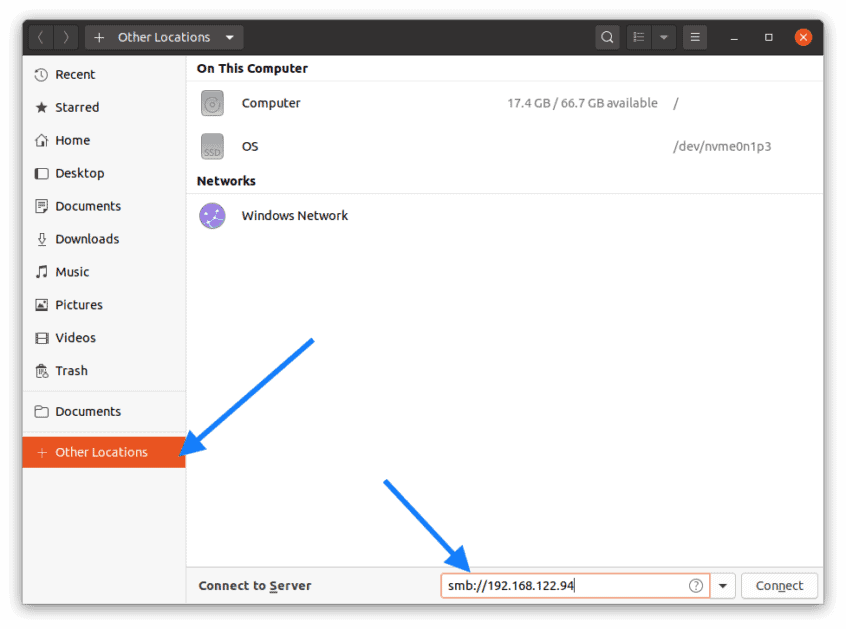This screenshot has width=846, height=629.
Task: Open the search icon in the toolbar
Action: (607, 36)
